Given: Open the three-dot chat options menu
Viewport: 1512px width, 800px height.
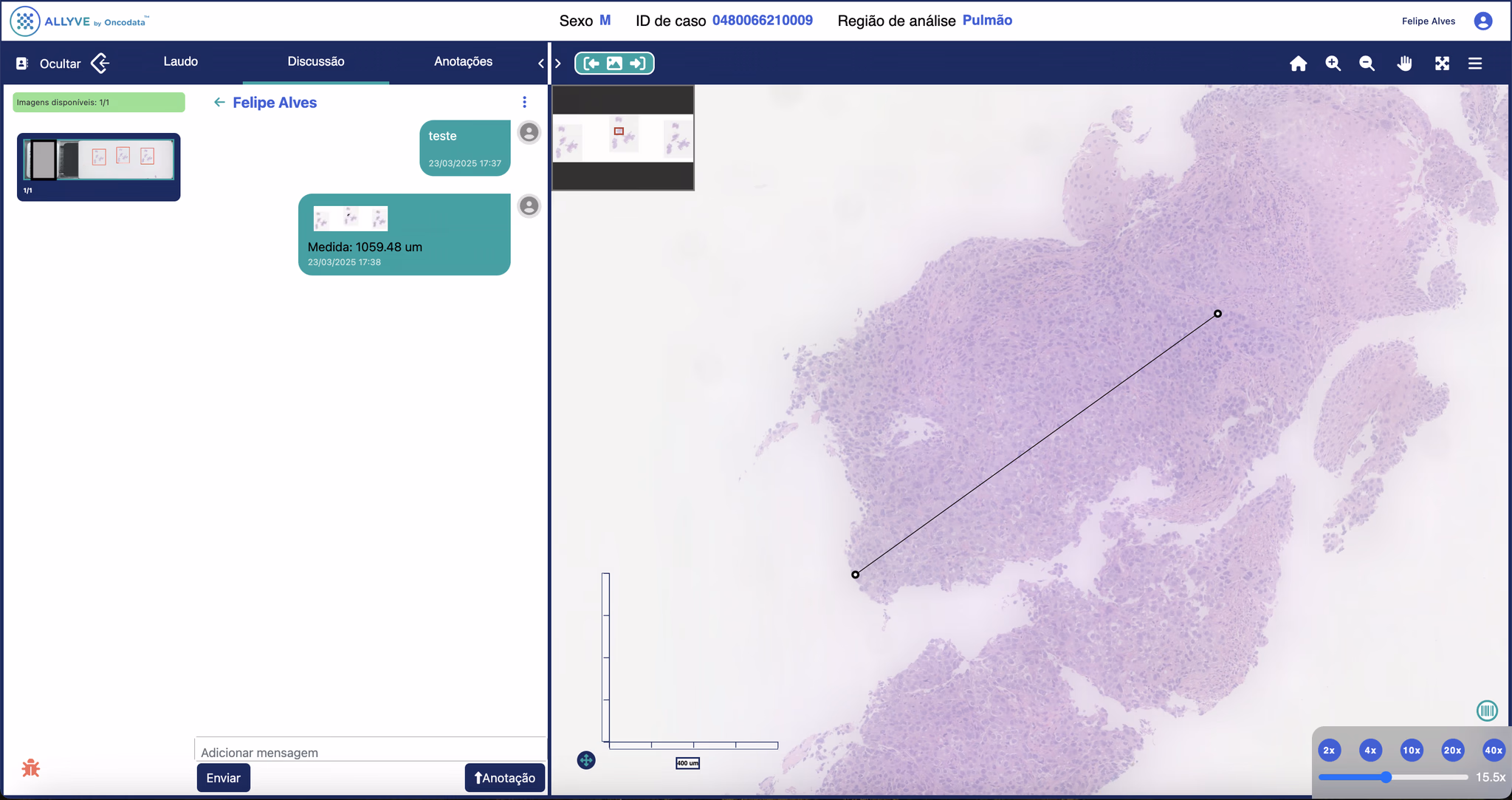Looking at the screenshot, I should point(524,102).
